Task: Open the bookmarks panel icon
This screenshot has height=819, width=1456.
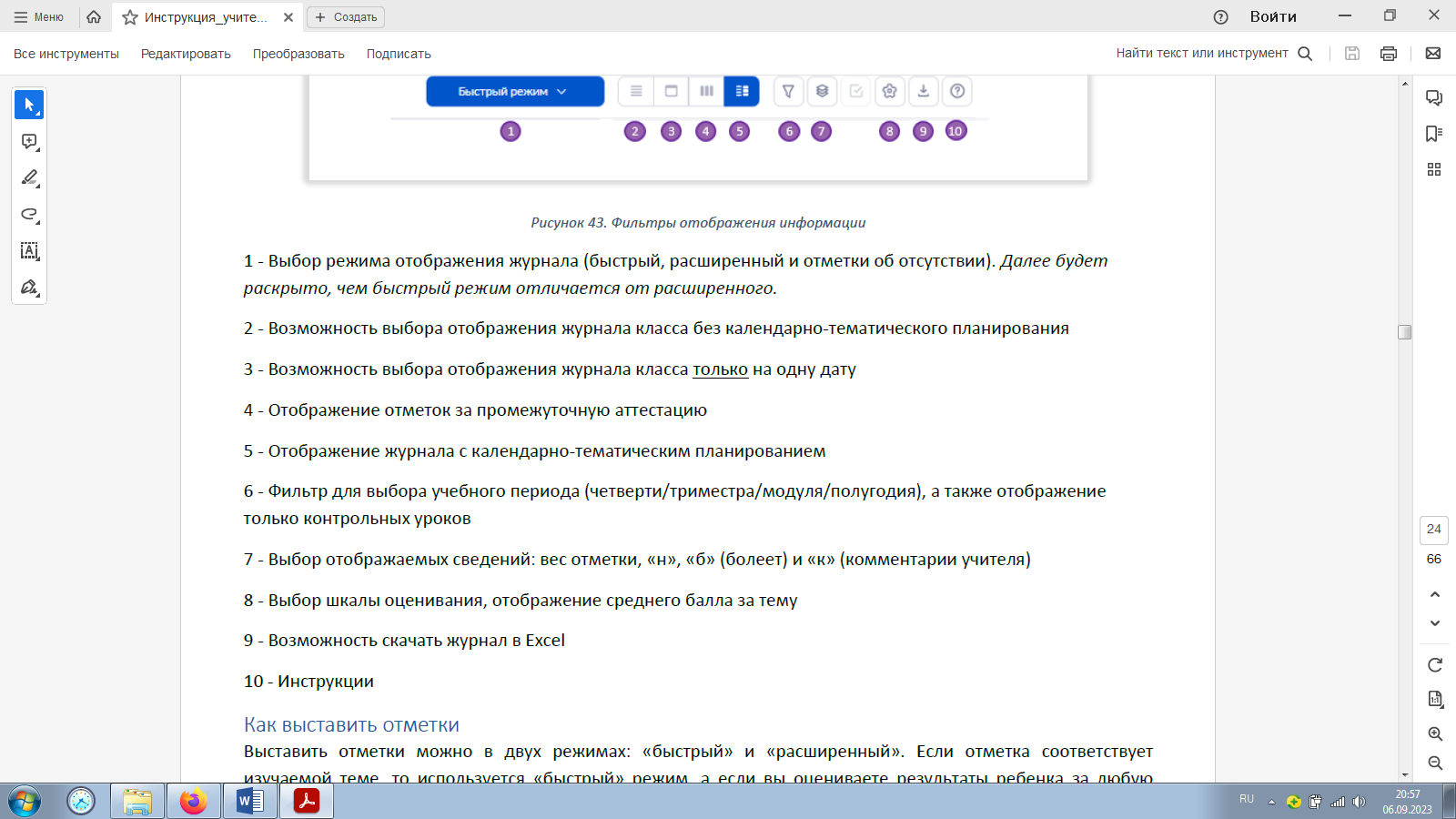Action: point(1434,134)
